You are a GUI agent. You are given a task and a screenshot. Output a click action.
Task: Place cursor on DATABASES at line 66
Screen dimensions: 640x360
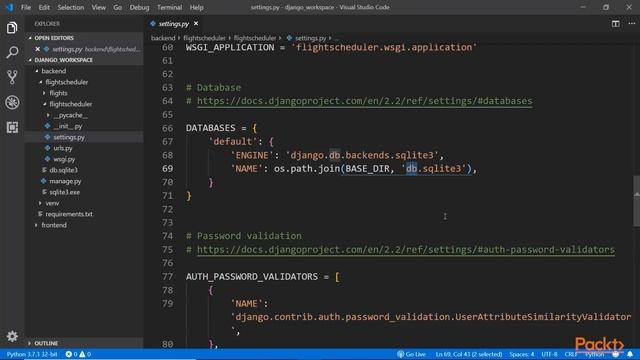pos(211,128)
